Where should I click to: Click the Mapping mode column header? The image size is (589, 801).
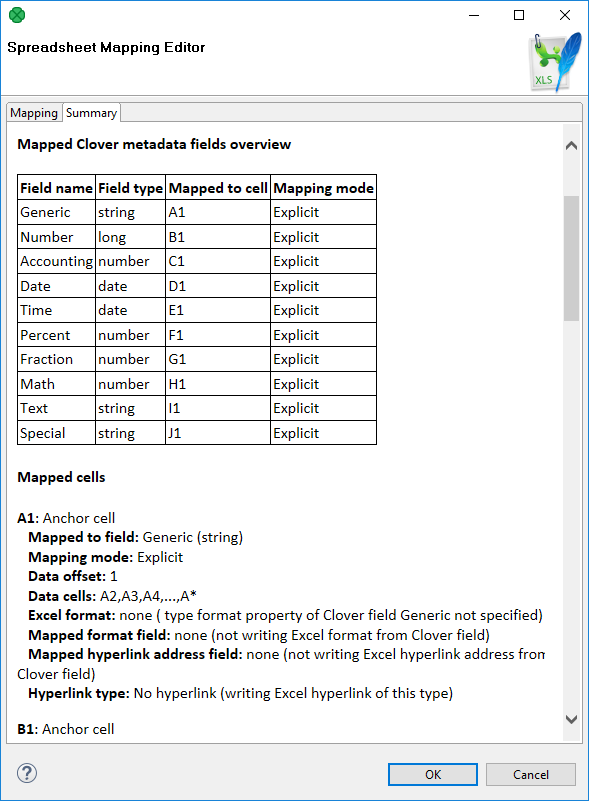tap(322, 187)
